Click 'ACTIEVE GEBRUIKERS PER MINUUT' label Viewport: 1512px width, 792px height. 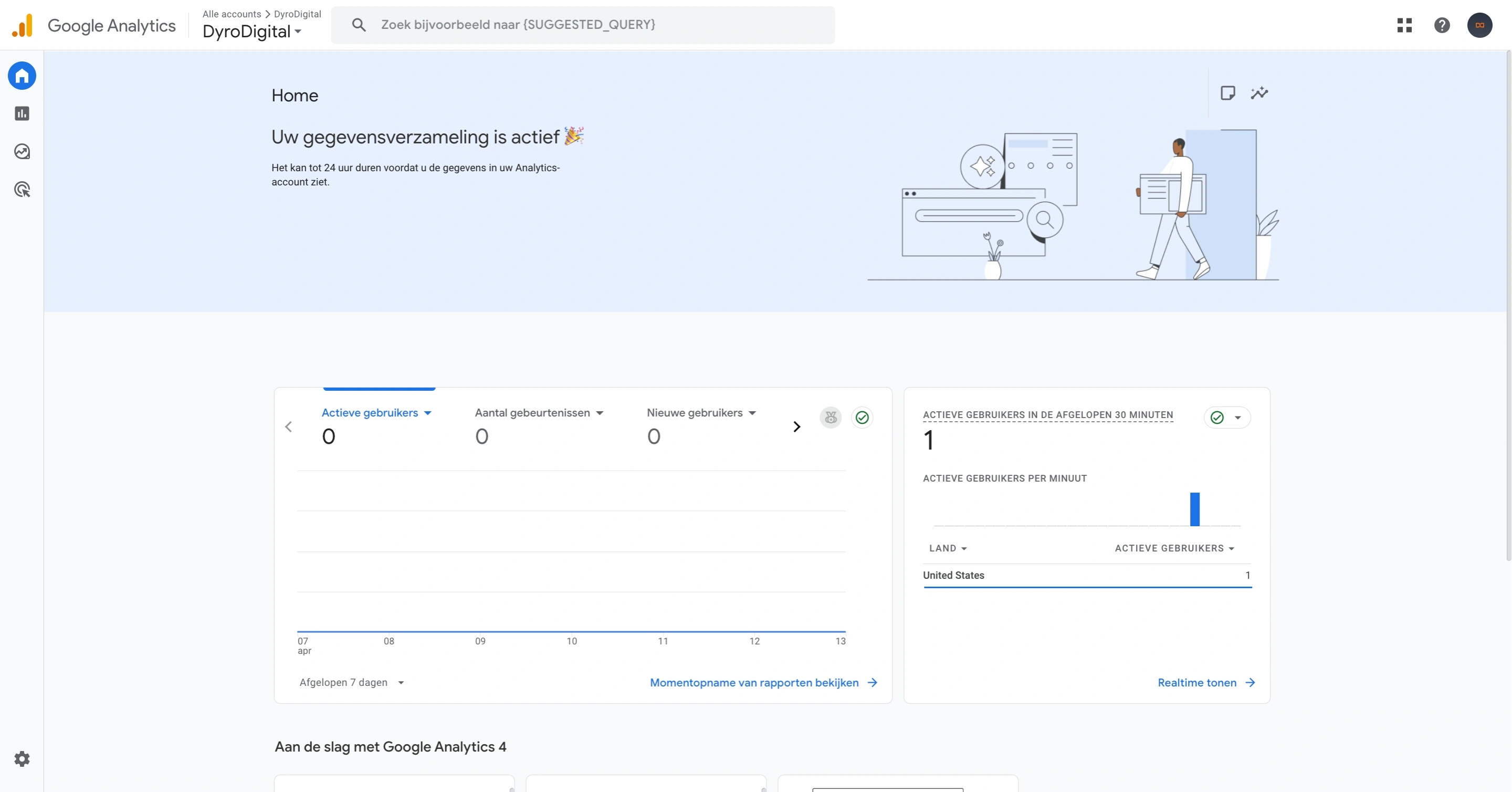1004,478
